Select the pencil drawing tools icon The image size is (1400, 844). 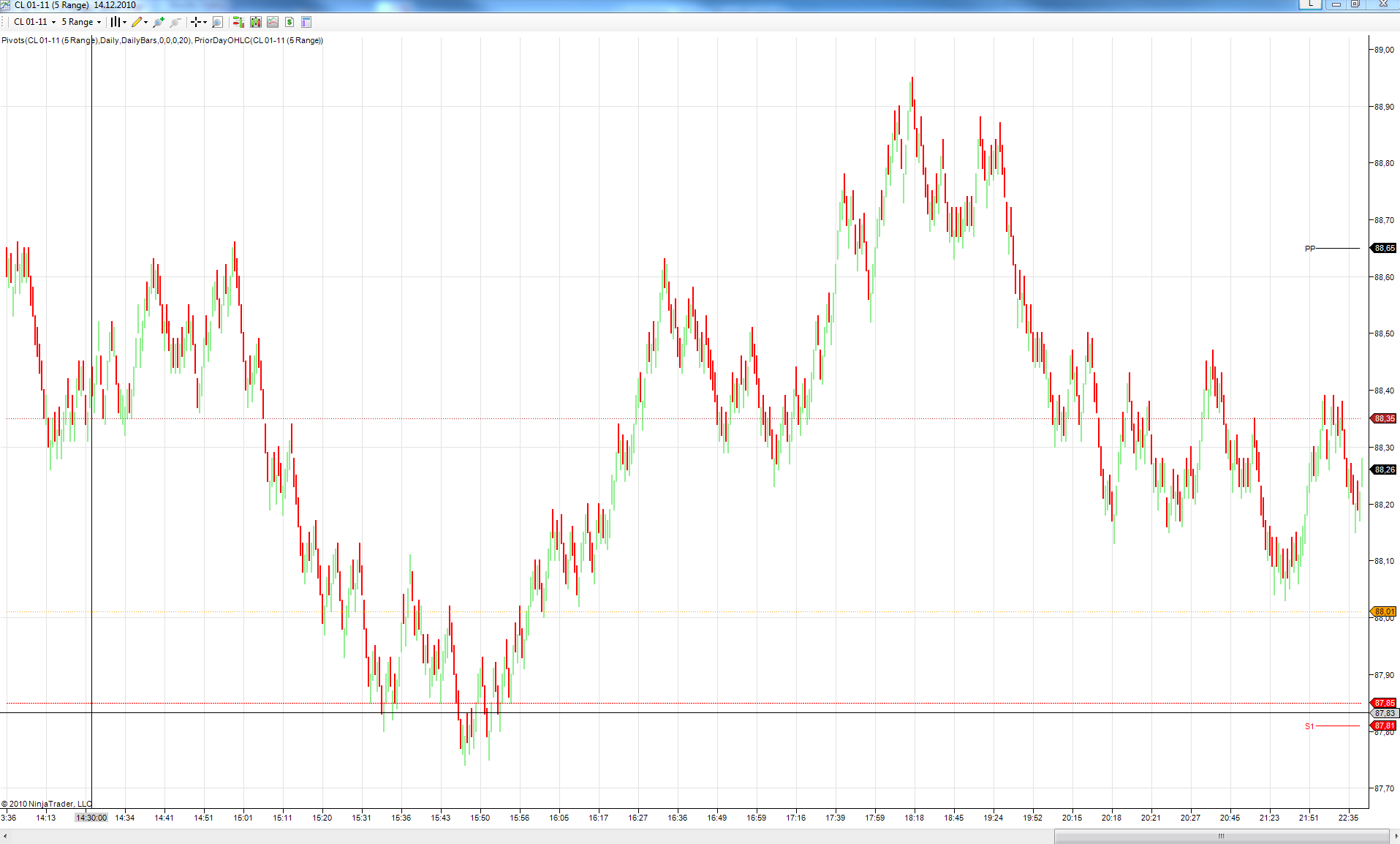click(137, 22)
